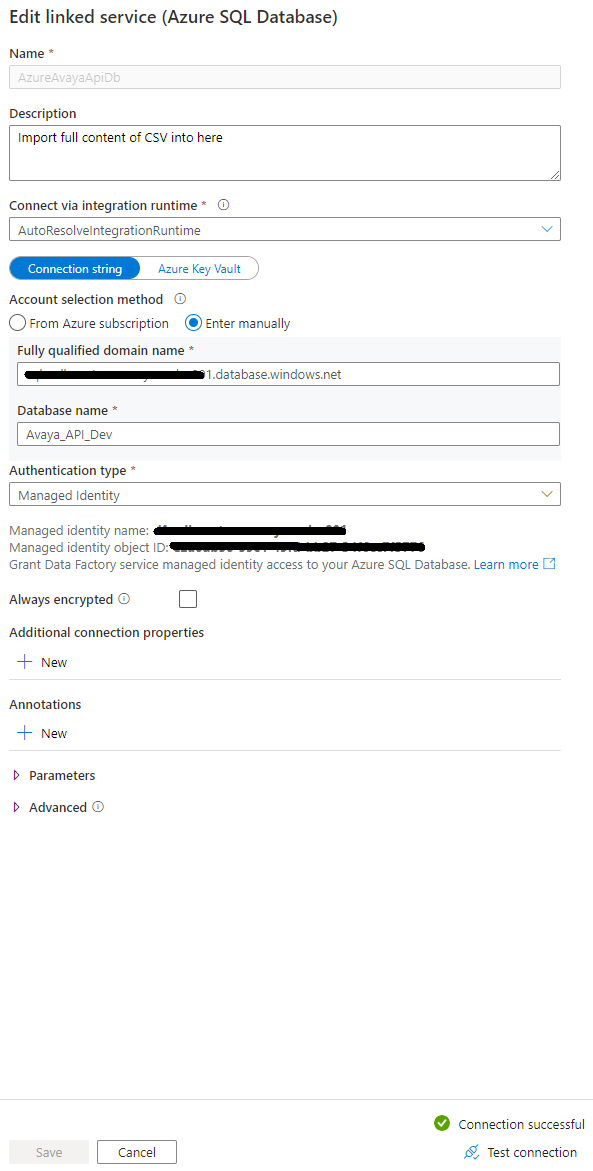Enable the Always encrypted checkbox

pos(187,598)
